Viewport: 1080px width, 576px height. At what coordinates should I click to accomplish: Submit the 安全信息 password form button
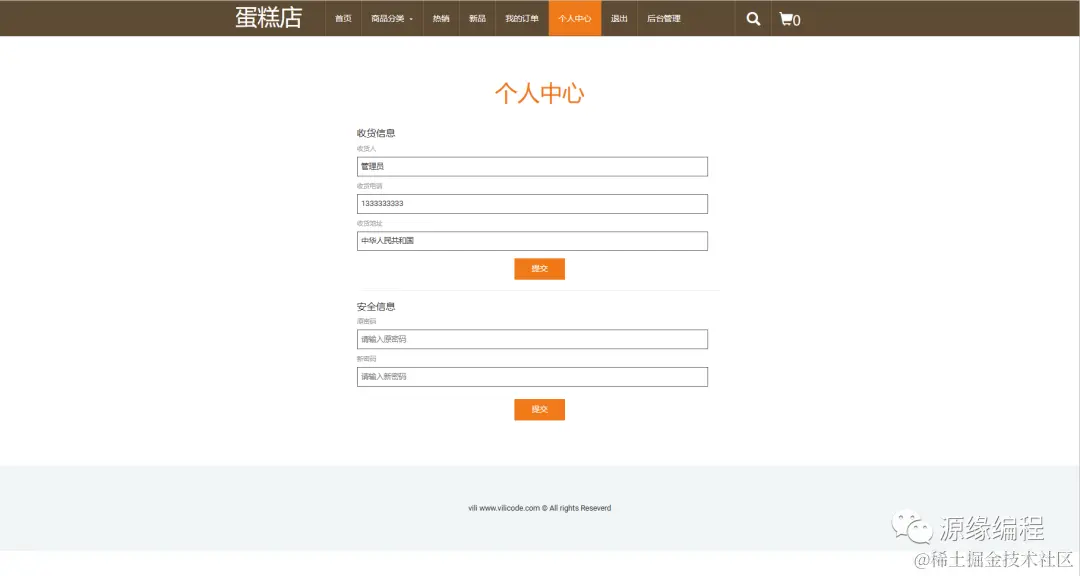539,409
